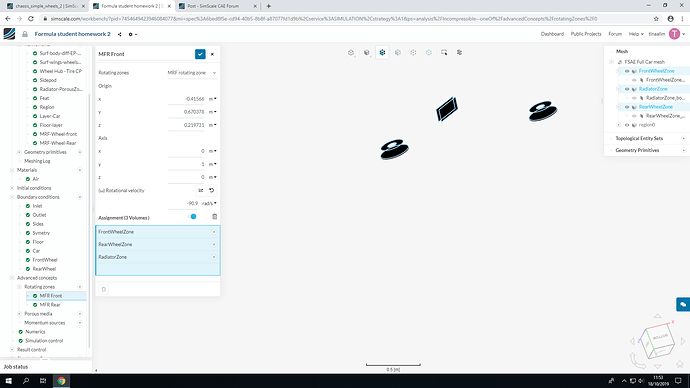Toggle the assignment selection switch
Viewport: 690px width, 388px height.
pos(192,217)
